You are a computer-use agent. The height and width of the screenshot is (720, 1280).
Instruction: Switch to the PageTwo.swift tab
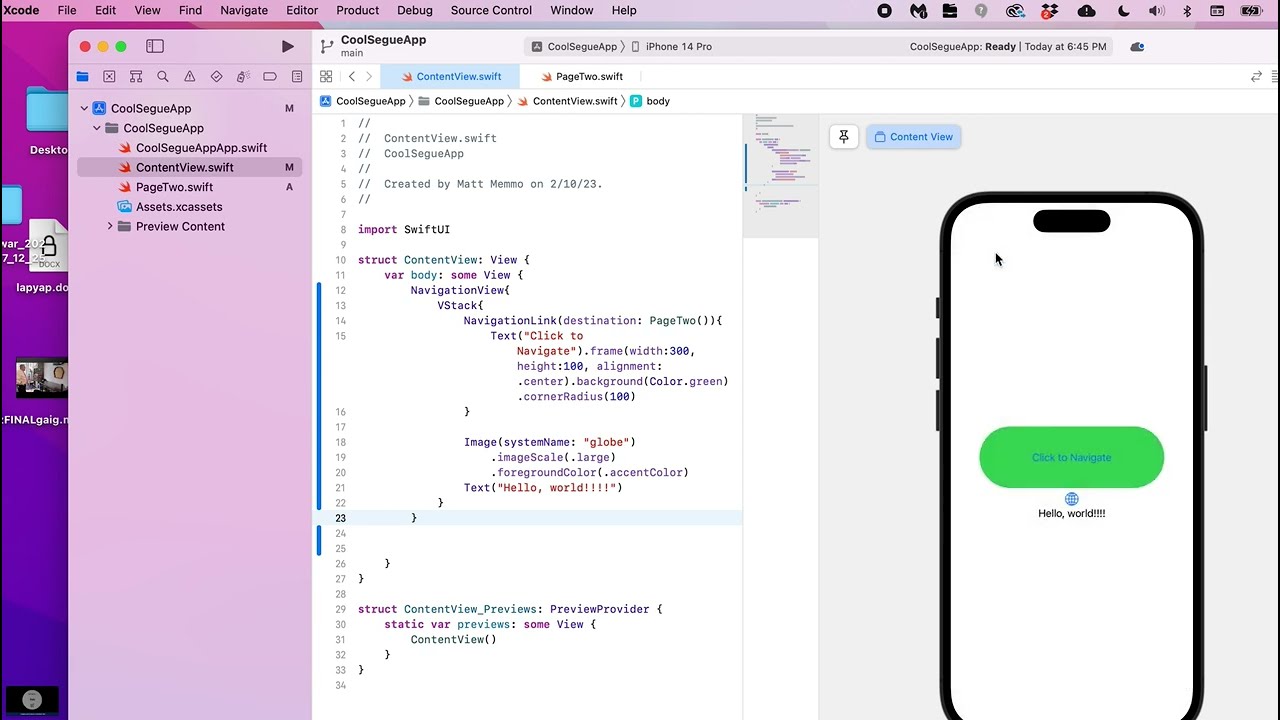(x=580, y=76)
